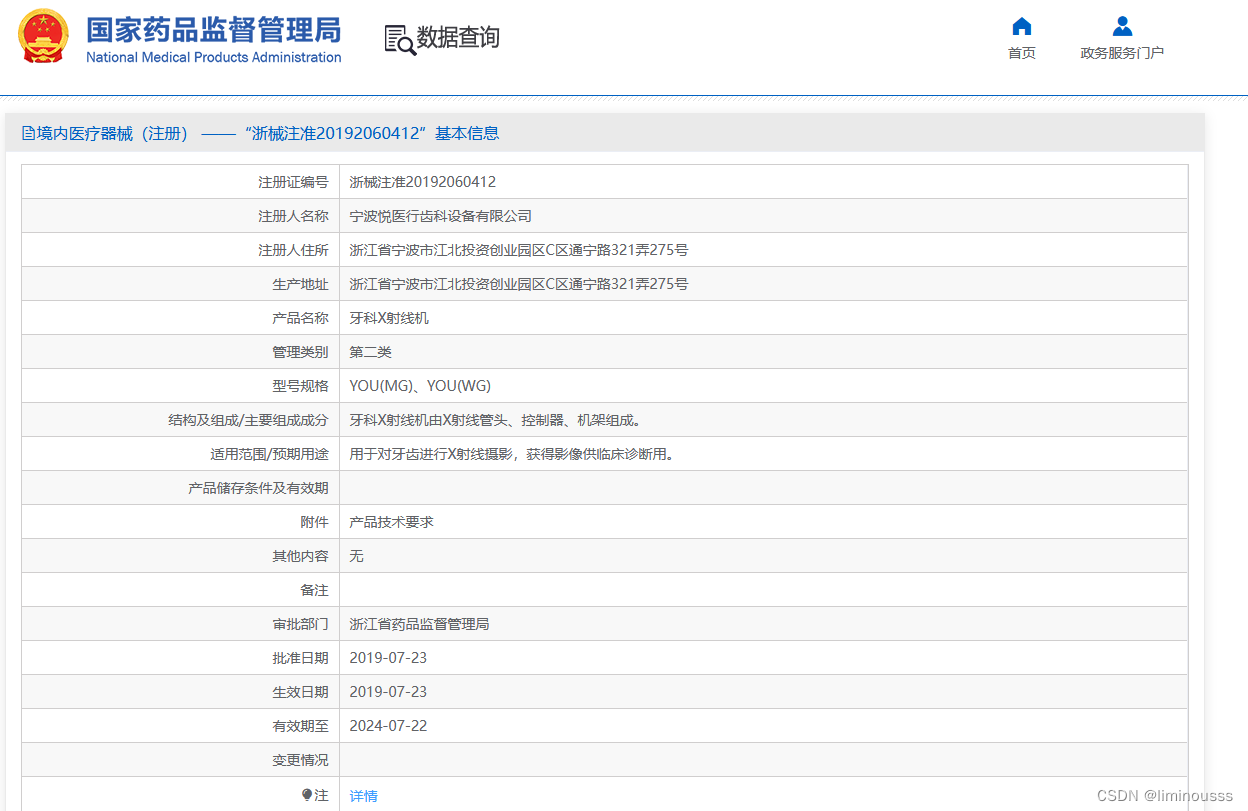Viewport: 1248px width, 811px height.
Task: Click the 政务服务门户 text link
Action: point(1122,53)
